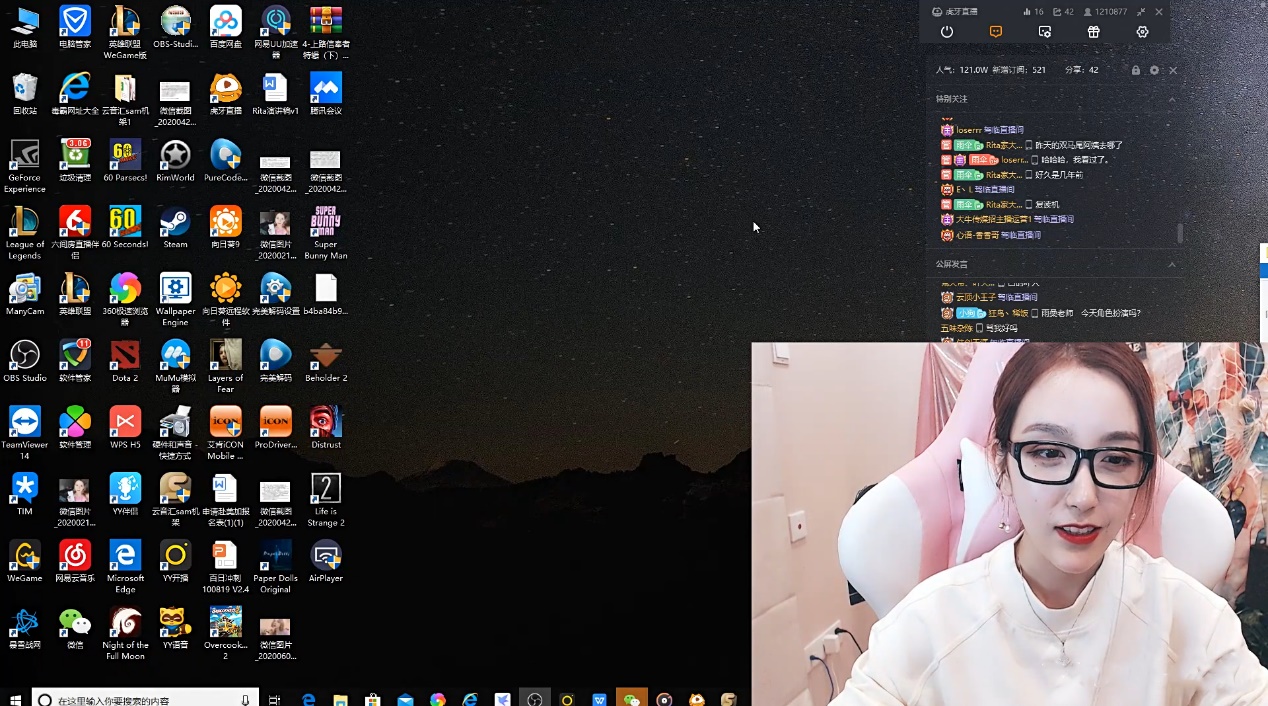Click the 特别关注 chat list scrollbar
This screenshot has height=706, width=1268.
(x=1180, y=232)
